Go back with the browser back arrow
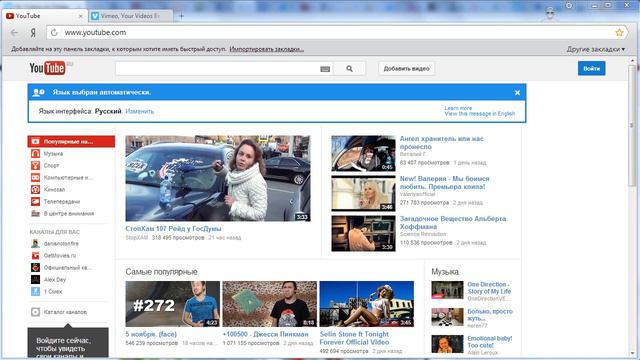Image resolution: width=640 pixels, height=360 pixels. [x=14, y=33]
